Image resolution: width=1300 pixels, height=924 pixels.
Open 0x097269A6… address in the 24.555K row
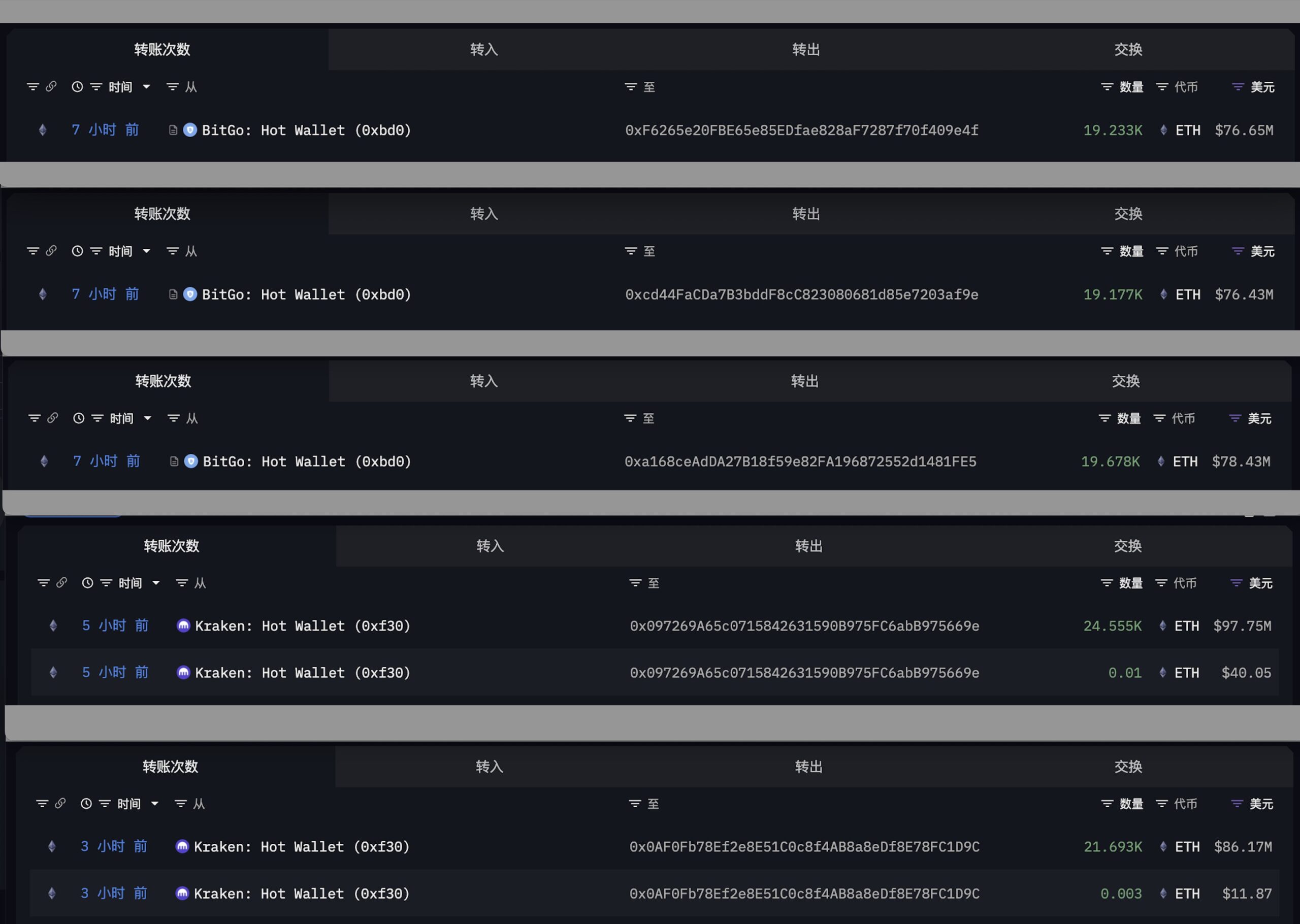click(804, 626)
